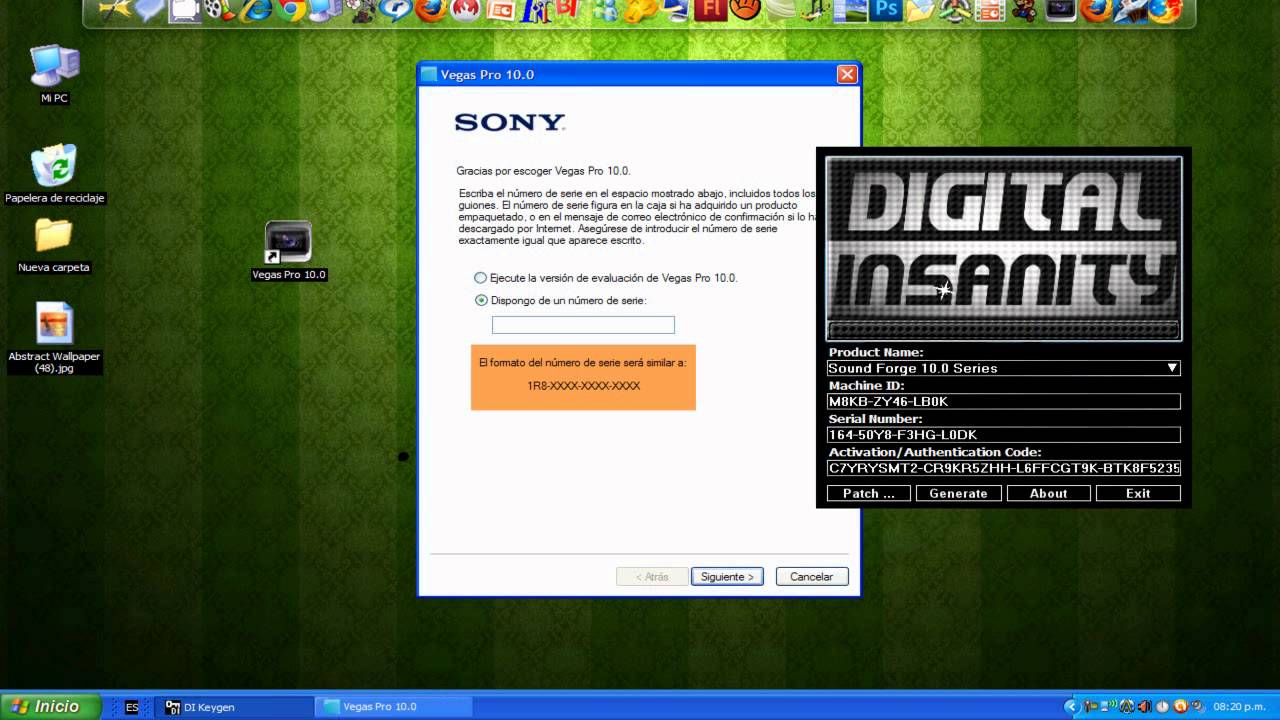Open RealPlayer icon in the top dock
1280x720 pixels.
pyautogui.click(x=395, y=10)
